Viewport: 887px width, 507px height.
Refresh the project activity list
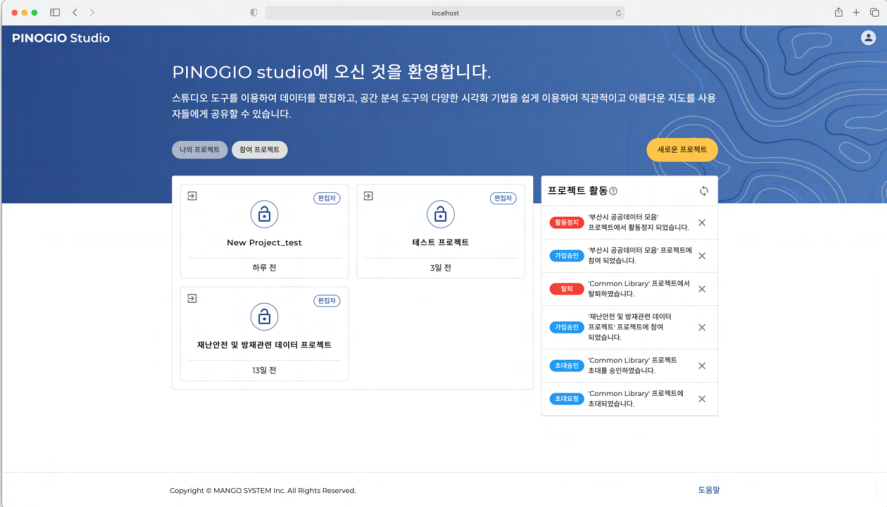(703, 191)
